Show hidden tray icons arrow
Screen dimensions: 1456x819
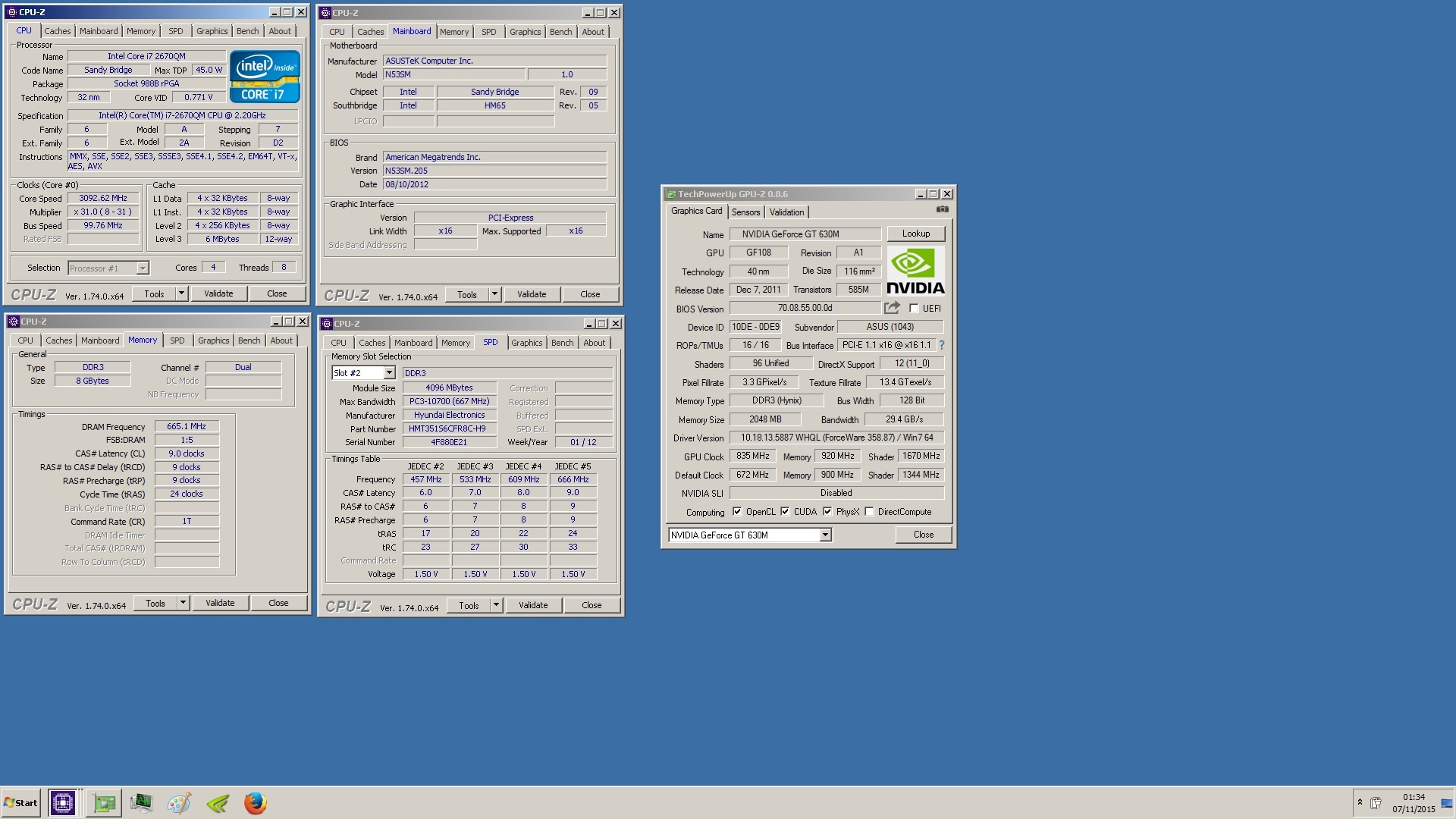click(x=1360, y=802)
